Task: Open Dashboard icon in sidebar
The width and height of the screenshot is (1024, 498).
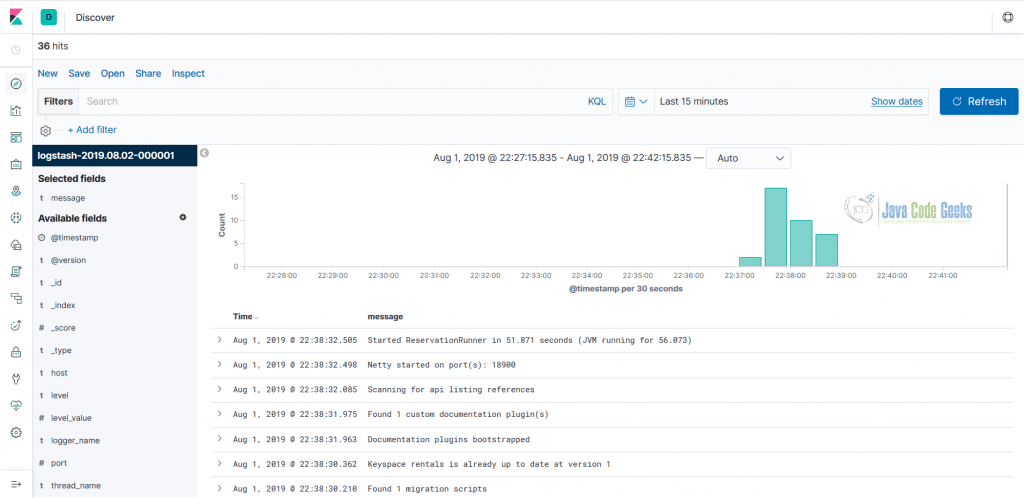Action: [16, 137]
